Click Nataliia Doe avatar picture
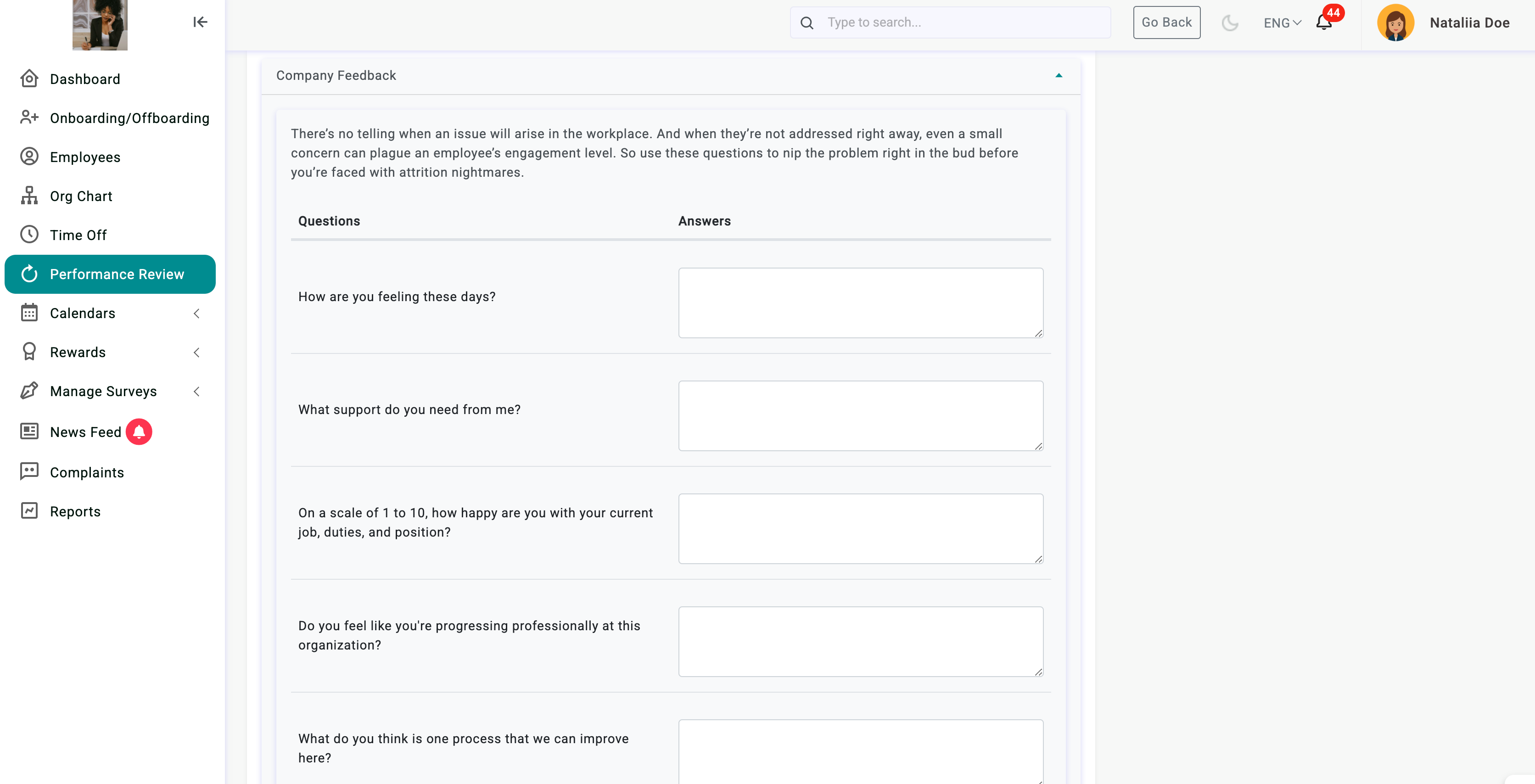 point(1395,22)
